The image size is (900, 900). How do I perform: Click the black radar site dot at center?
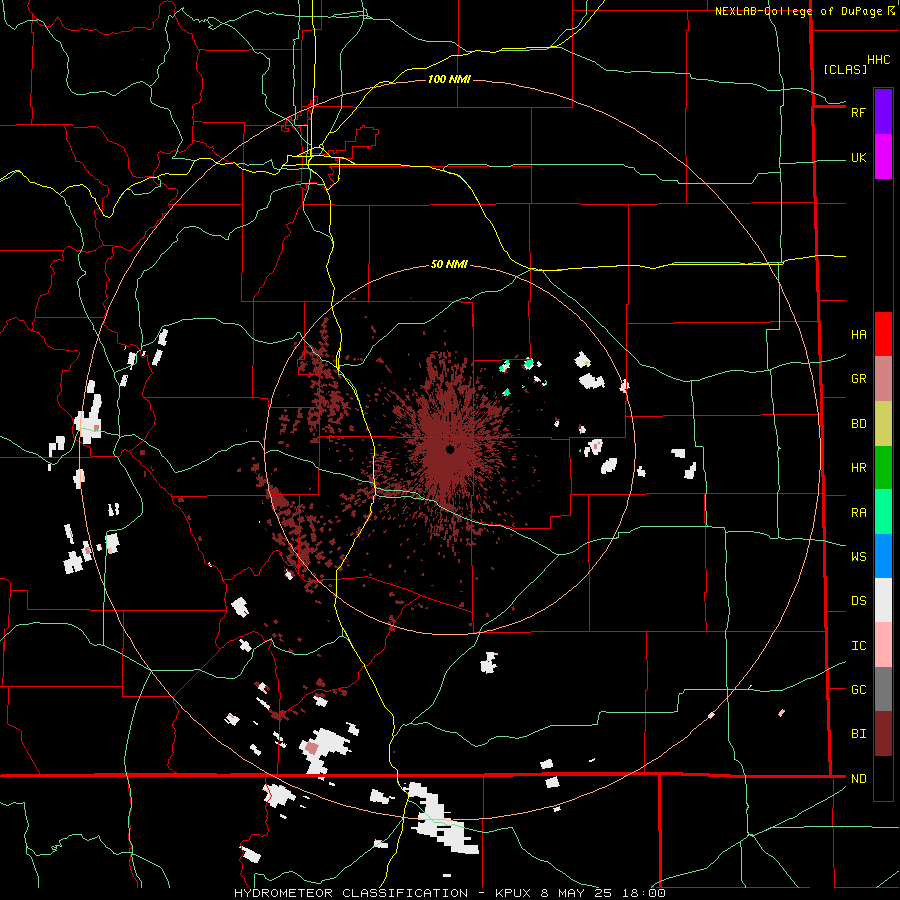450,449
